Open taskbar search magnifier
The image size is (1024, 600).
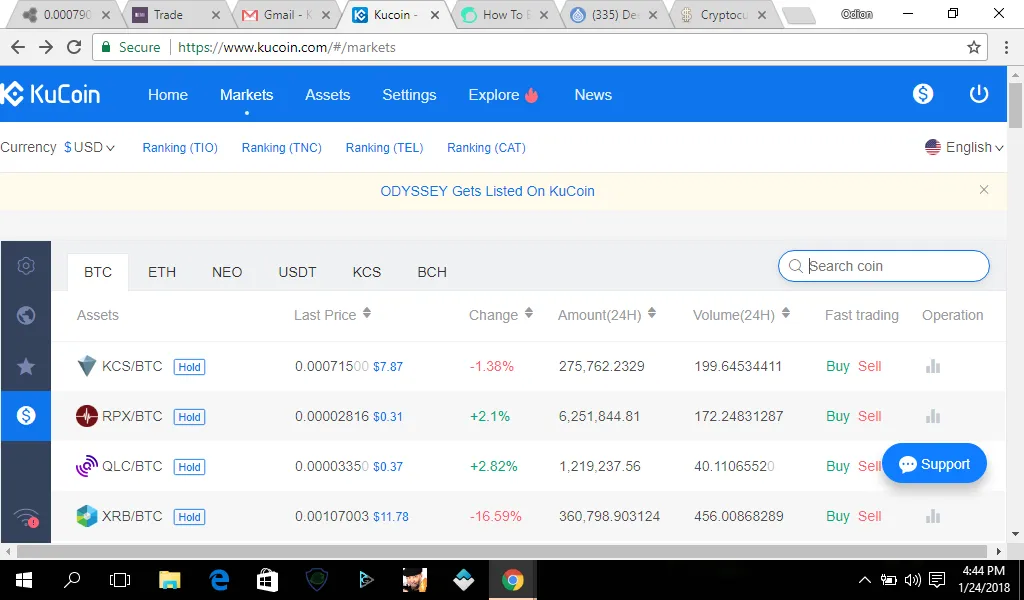(72, 579)
